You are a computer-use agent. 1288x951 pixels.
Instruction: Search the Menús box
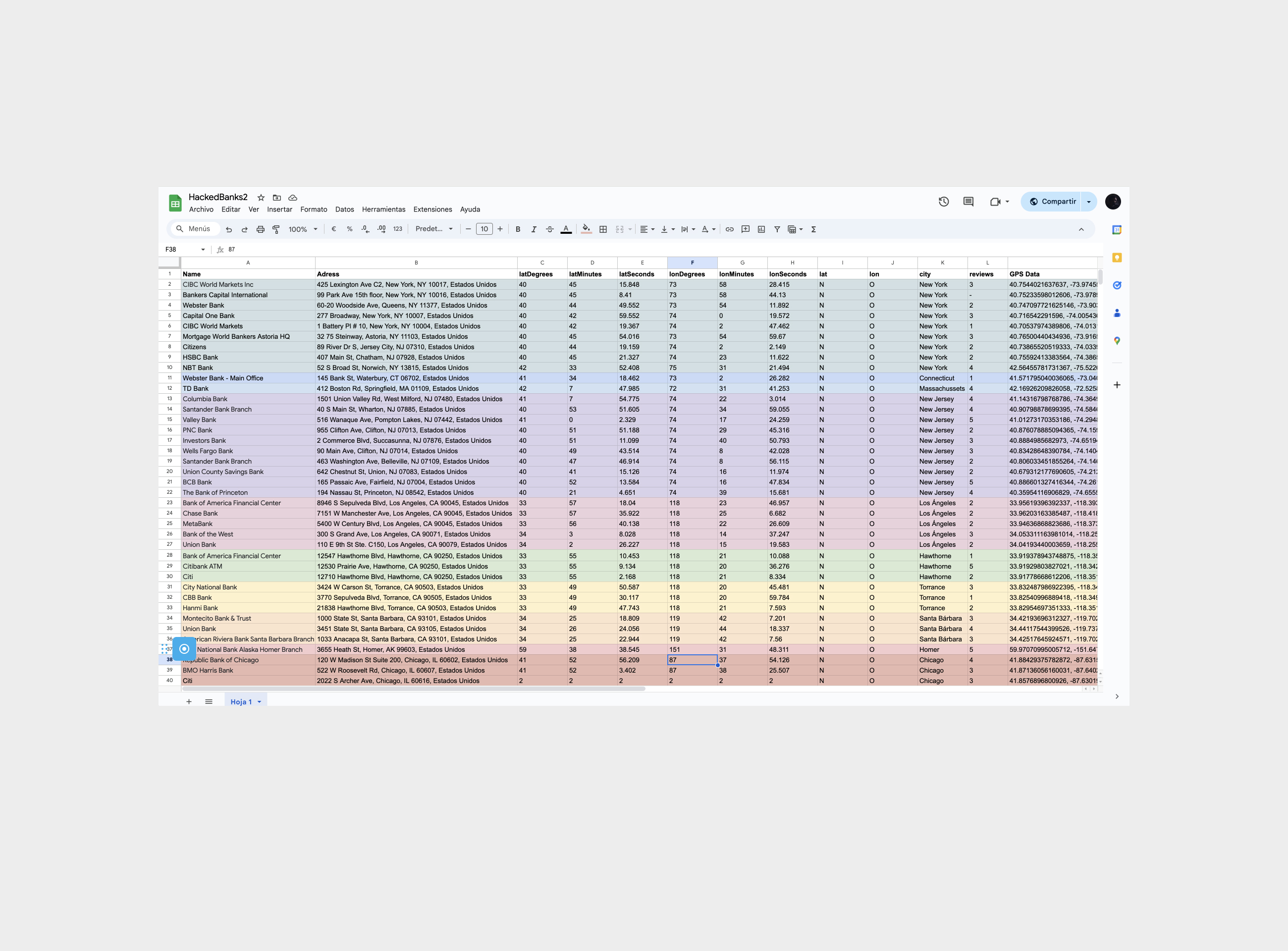(x=195, y=229)
